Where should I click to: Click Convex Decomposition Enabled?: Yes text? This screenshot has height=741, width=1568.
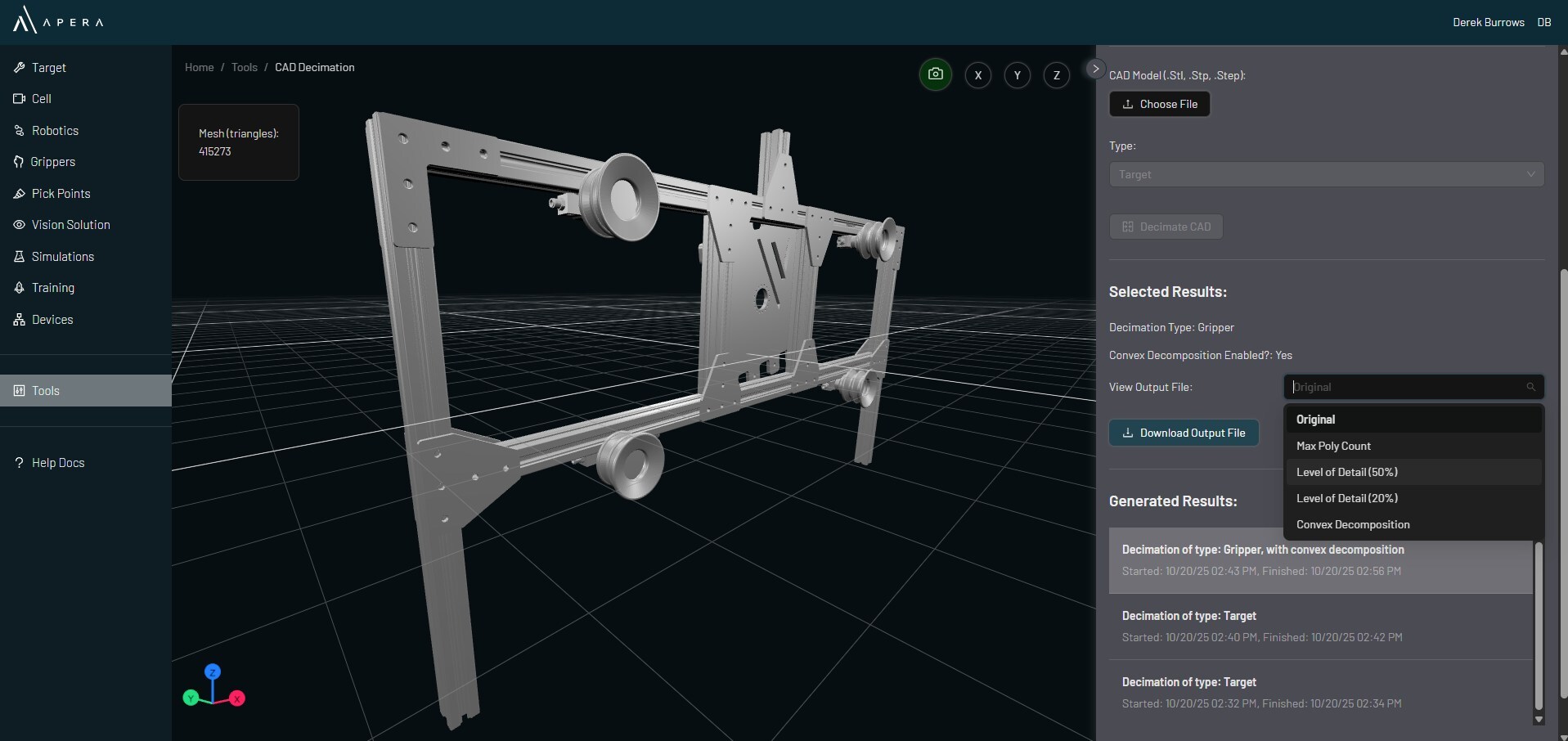[1201, 356]
